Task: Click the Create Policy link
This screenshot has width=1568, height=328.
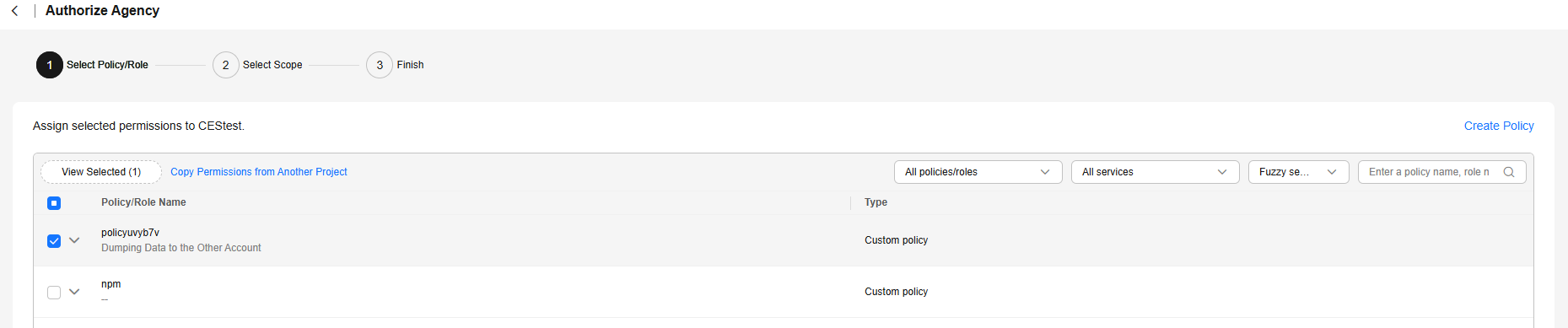Action: click(x=1499, y=126)
